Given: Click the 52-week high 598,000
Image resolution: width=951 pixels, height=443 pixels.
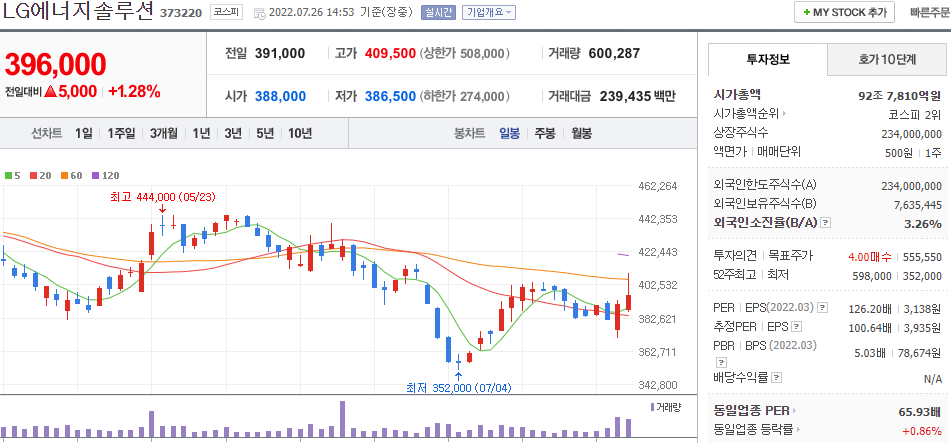Looking at the screenshot, I should tap(871, 276).
